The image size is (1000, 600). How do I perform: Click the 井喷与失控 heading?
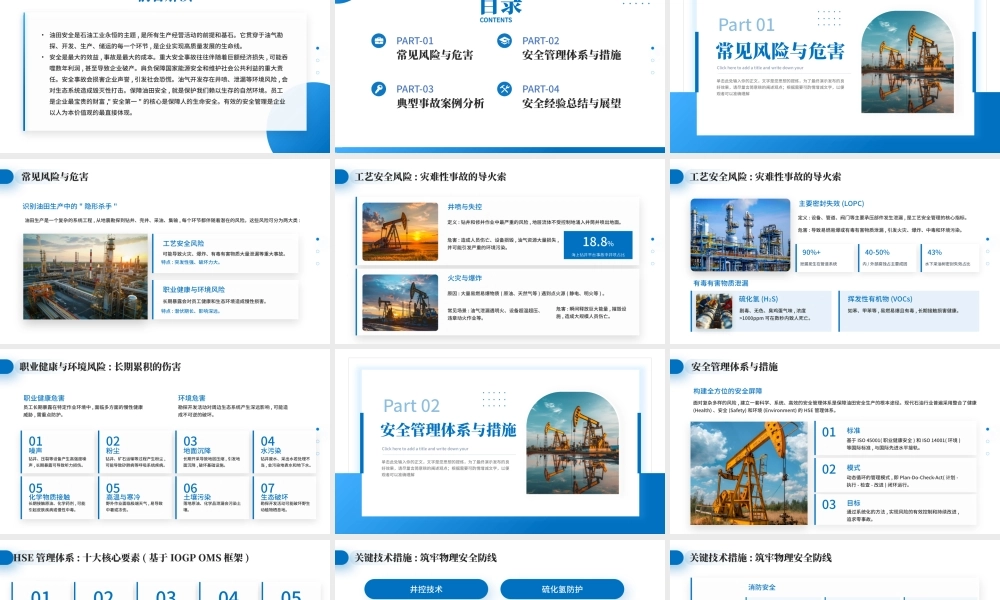(x=465, y=207)
